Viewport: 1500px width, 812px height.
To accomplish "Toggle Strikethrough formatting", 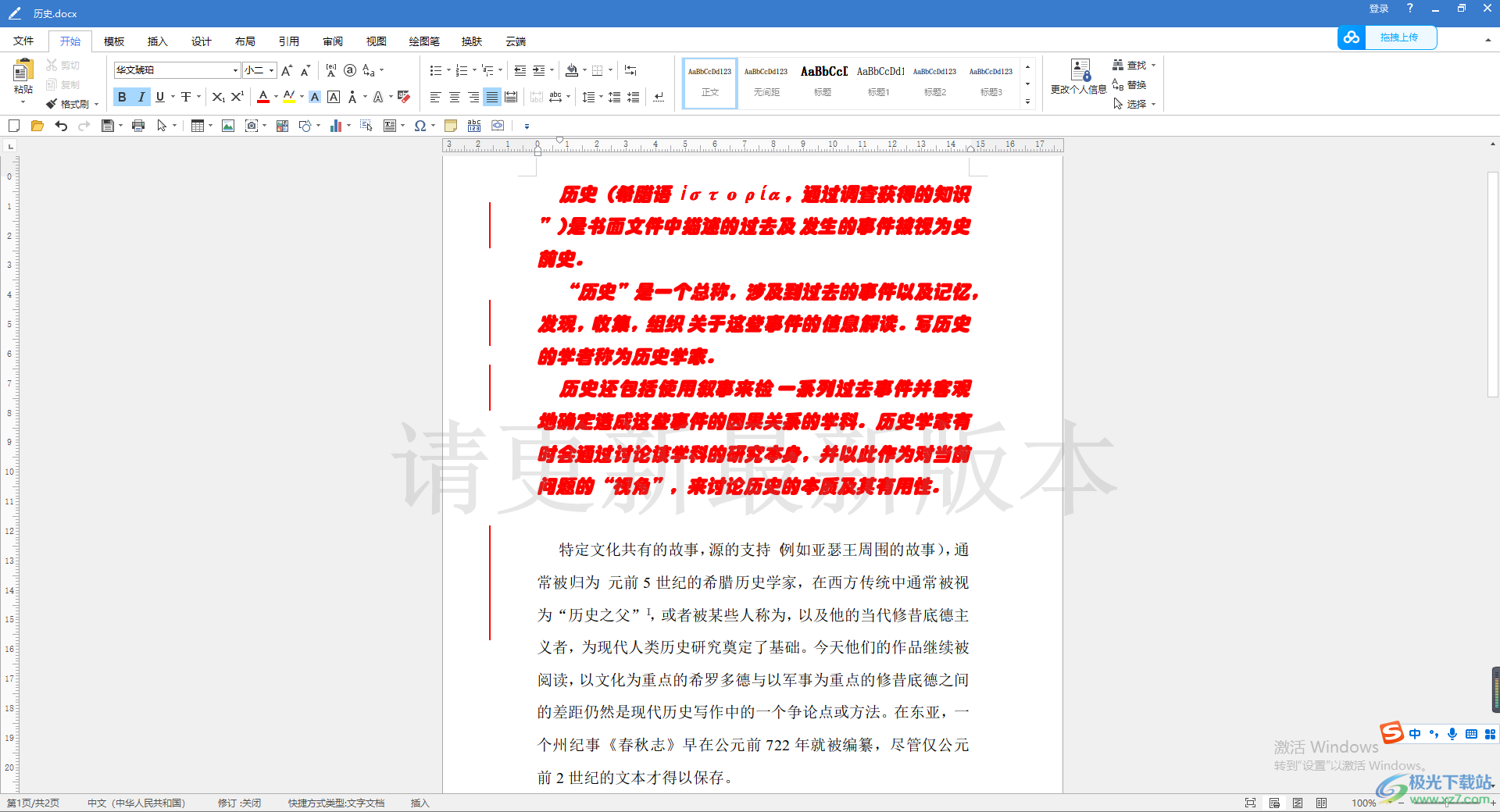I will coord(186,97).
